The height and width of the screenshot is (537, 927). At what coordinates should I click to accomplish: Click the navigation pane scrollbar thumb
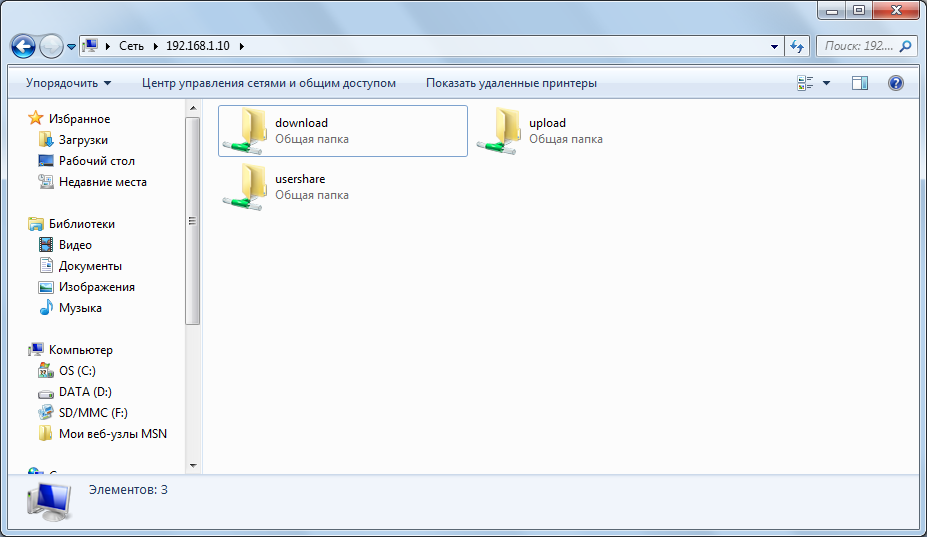tap(193, 221)
